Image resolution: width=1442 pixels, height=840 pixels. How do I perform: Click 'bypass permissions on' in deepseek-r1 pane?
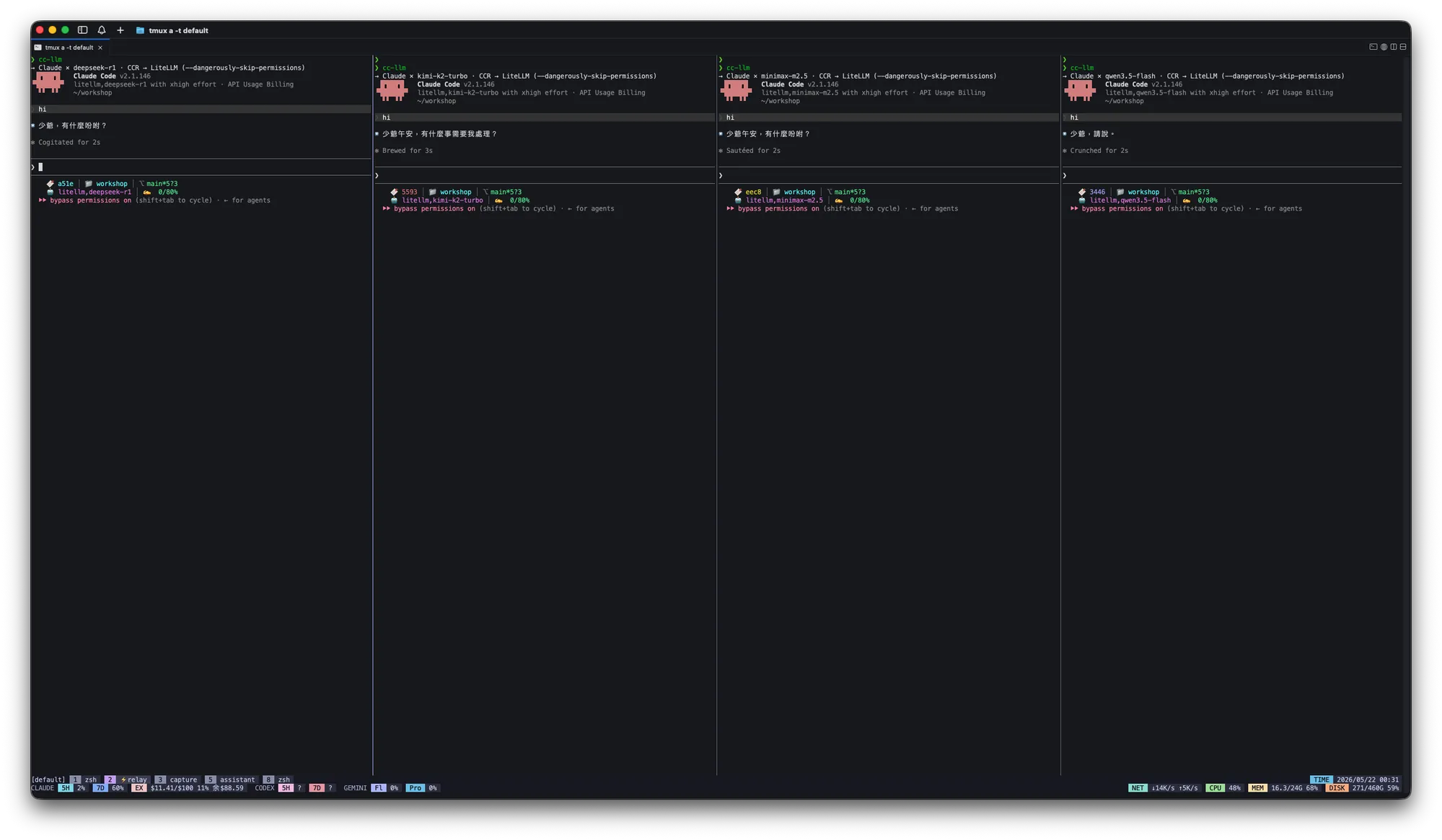[x=90, y=200]
